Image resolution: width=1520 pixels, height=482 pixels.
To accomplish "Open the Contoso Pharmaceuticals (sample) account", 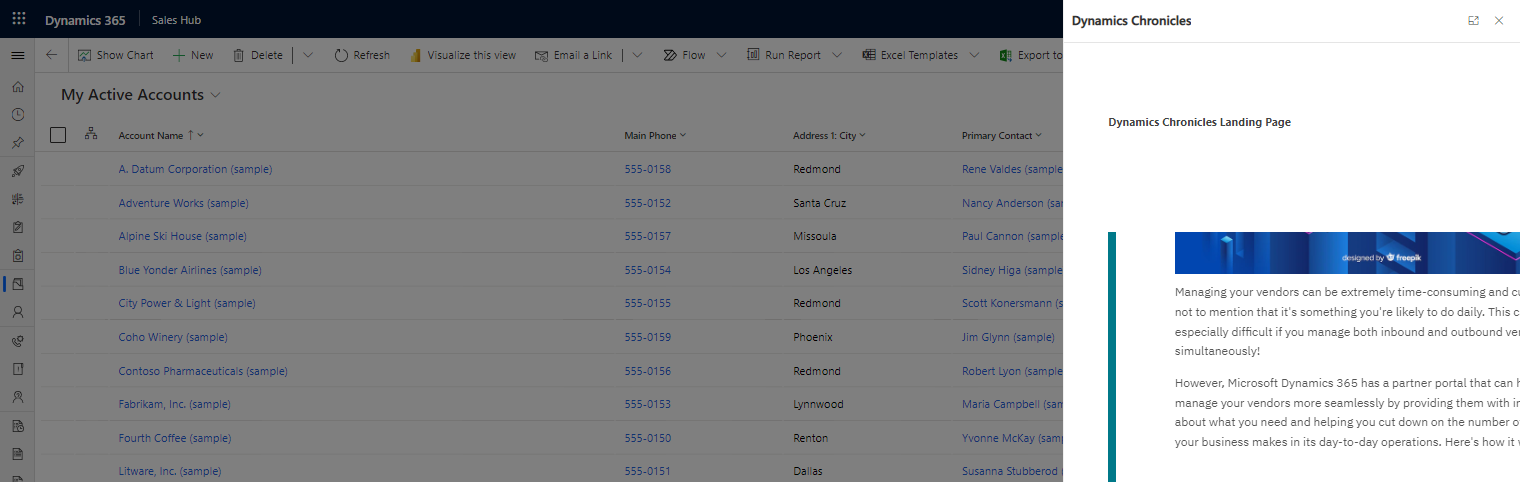I will pos(203,371).
